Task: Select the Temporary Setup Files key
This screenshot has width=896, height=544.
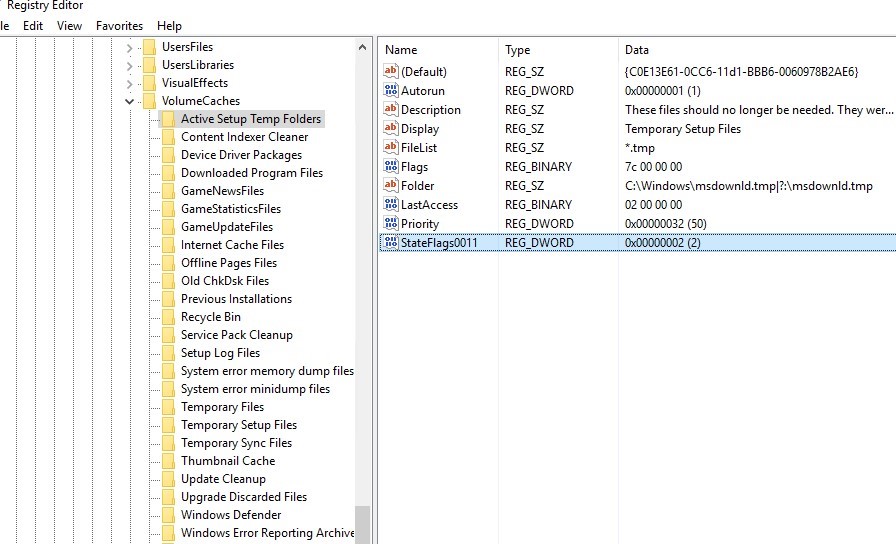Action: point(238,425)
